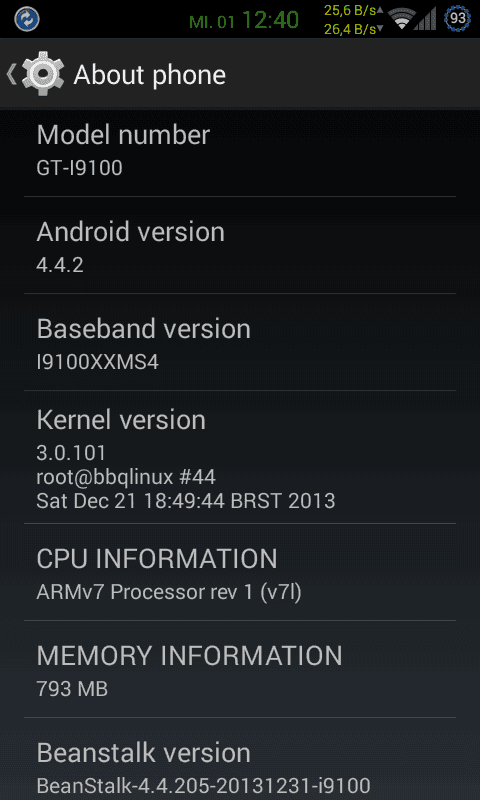
Task: Tap the Wi-Fi signal icon
Action: 401,19
